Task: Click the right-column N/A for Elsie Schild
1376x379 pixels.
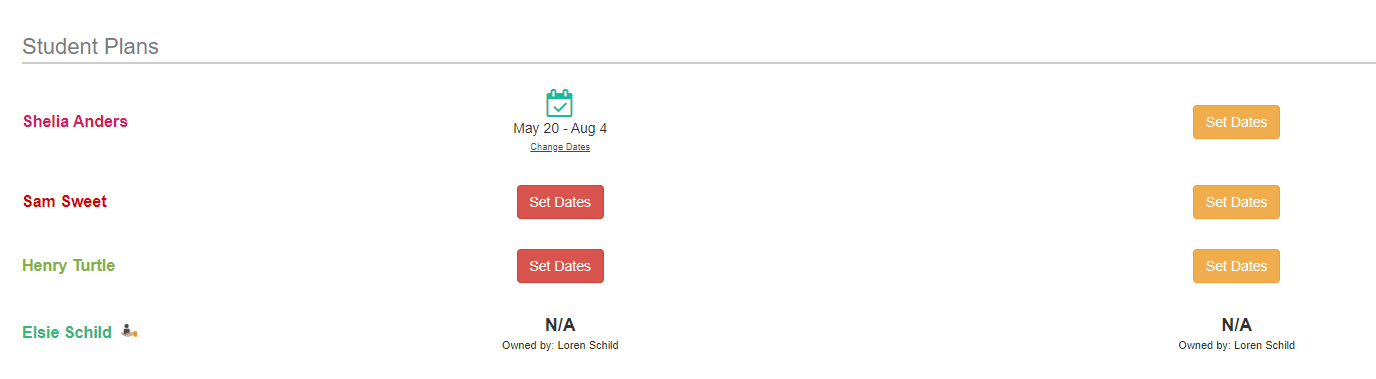Action: 1237,325
